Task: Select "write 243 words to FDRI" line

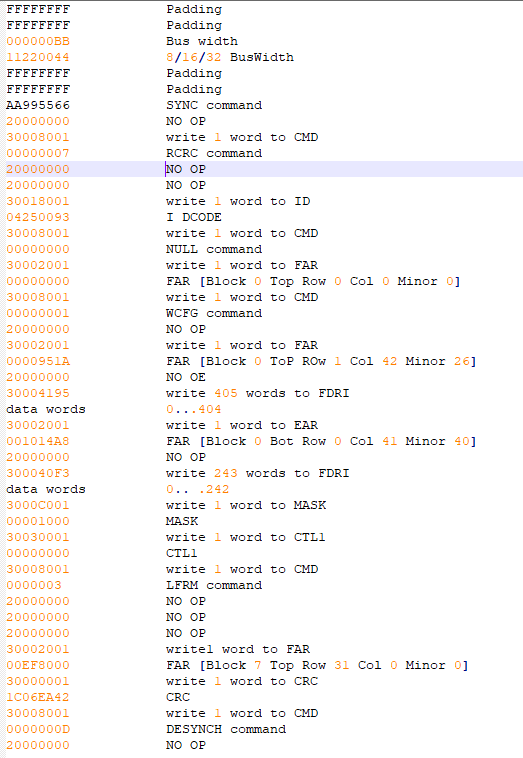Action: click(258, 472)
